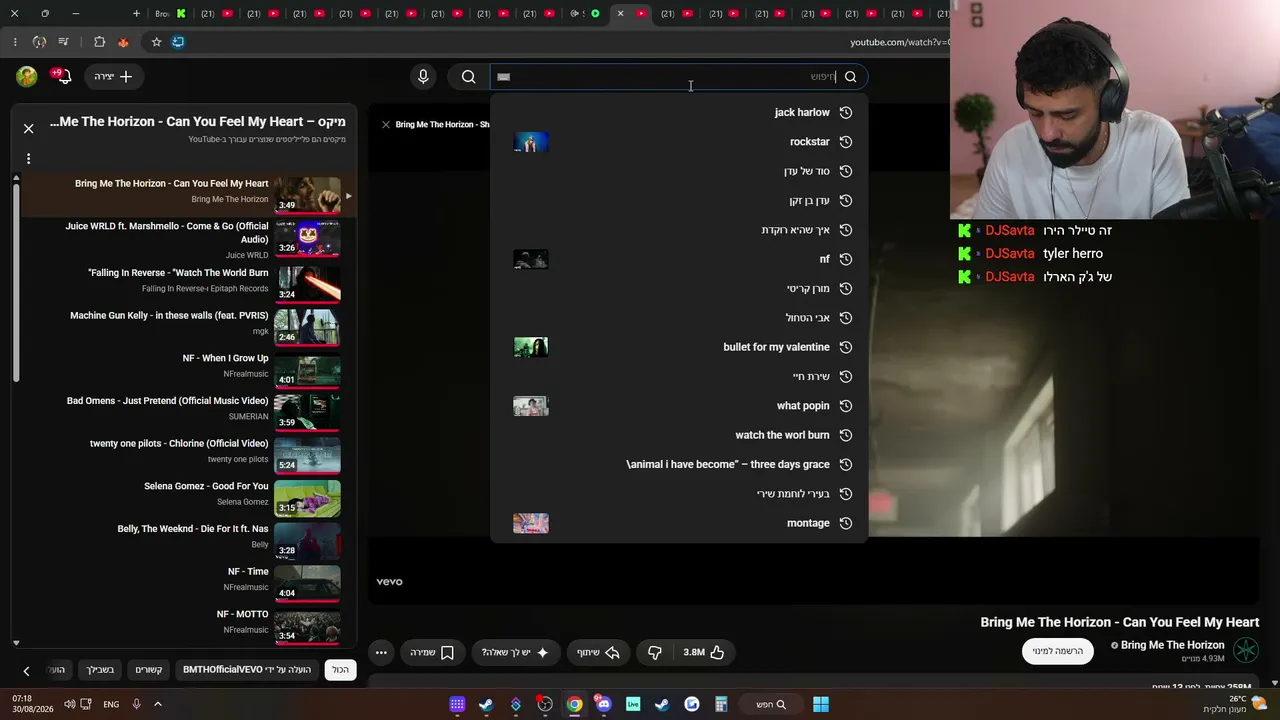Like the video with 3.8M likes
The width and height of the screenshot is (1280, 720).
[x=704, y=652]
